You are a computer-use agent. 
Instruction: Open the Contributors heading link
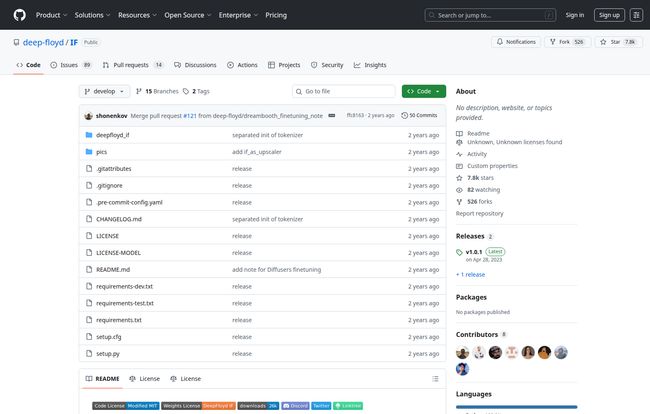pyautogui.click(x=481, y=334)
